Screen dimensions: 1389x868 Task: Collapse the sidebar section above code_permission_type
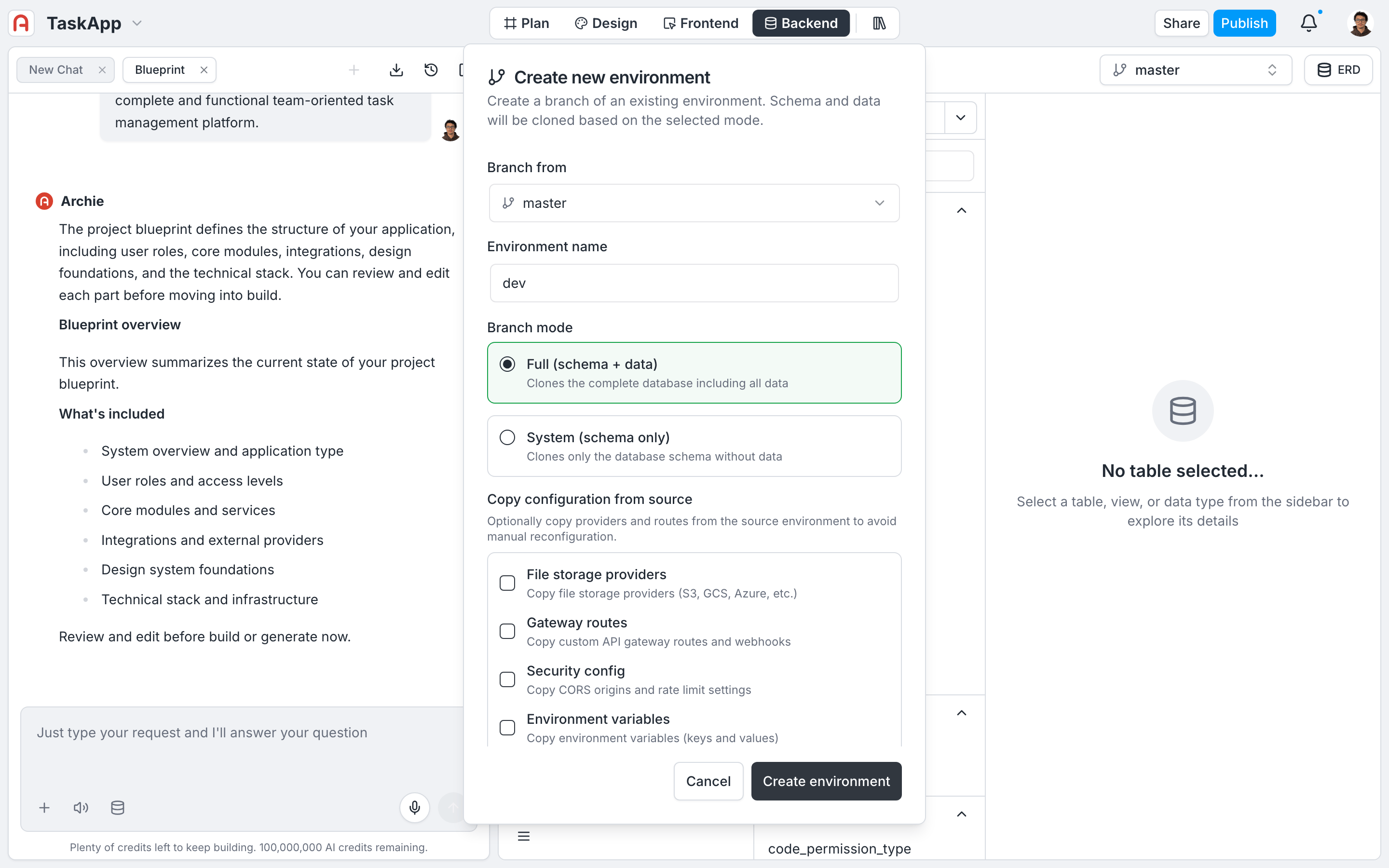(x=961, y=814)
